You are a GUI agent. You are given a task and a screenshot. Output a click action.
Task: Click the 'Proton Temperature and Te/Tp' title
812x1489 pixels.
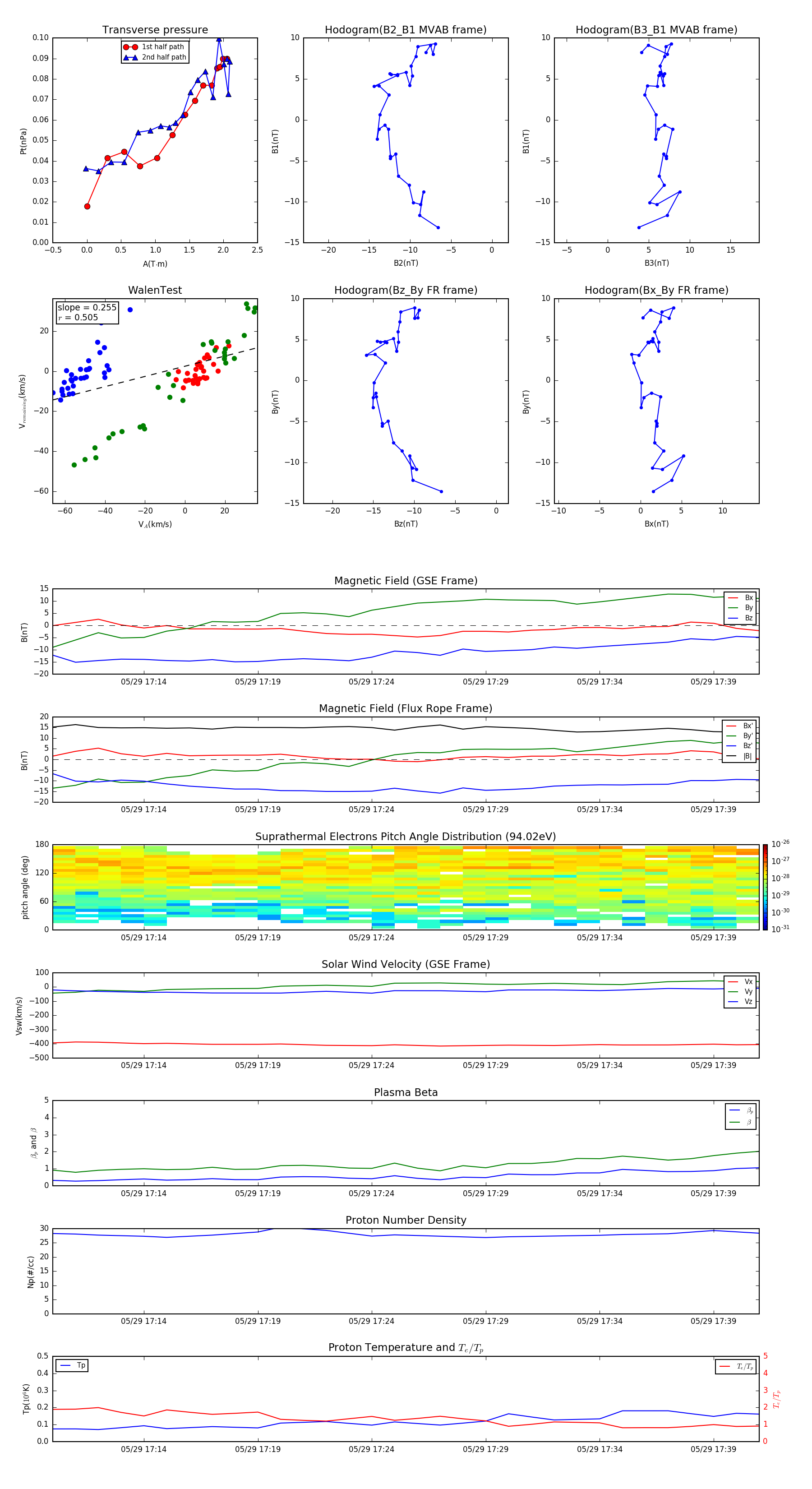click(x=406, y=1348)
